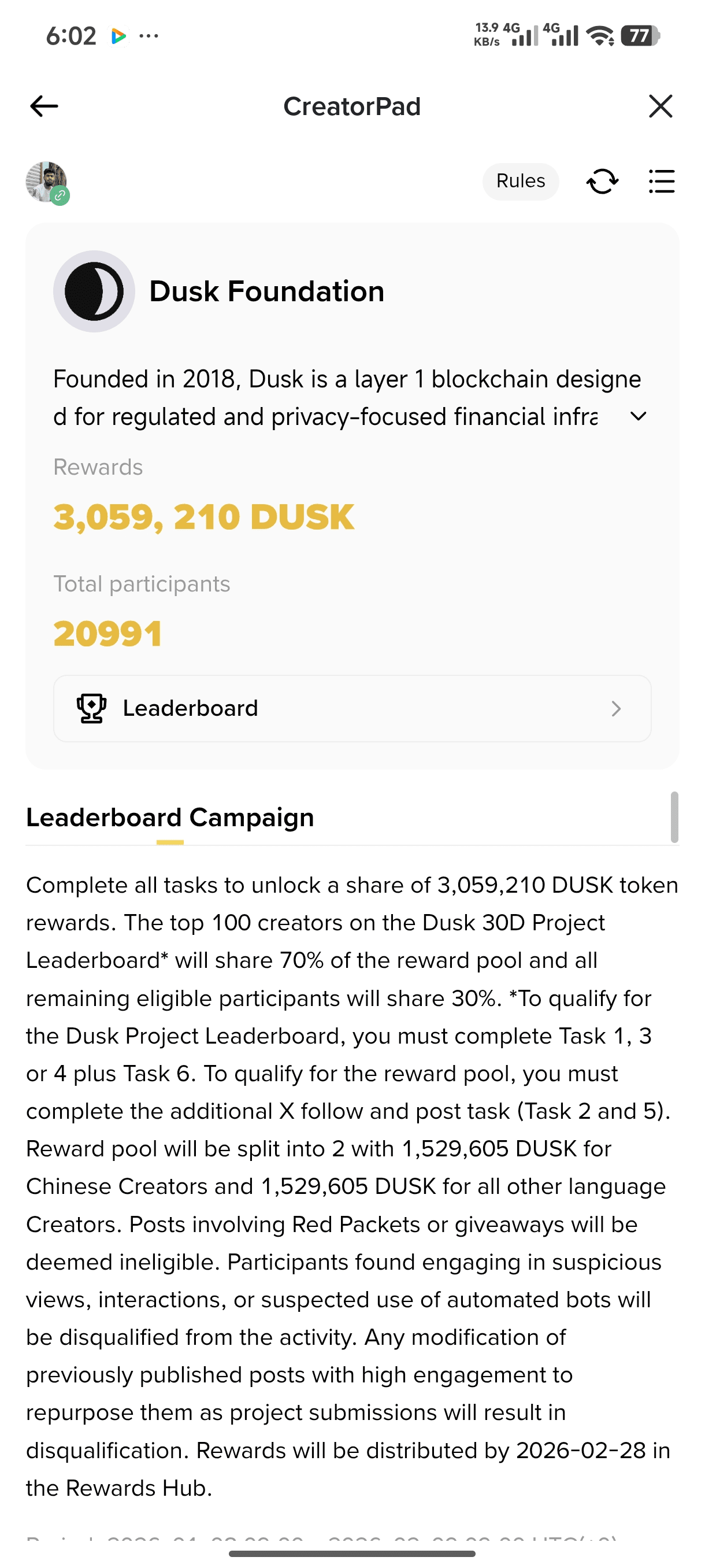705x1568 pixels.
Task: Tap the total participants count 20991
Action: 108,634
